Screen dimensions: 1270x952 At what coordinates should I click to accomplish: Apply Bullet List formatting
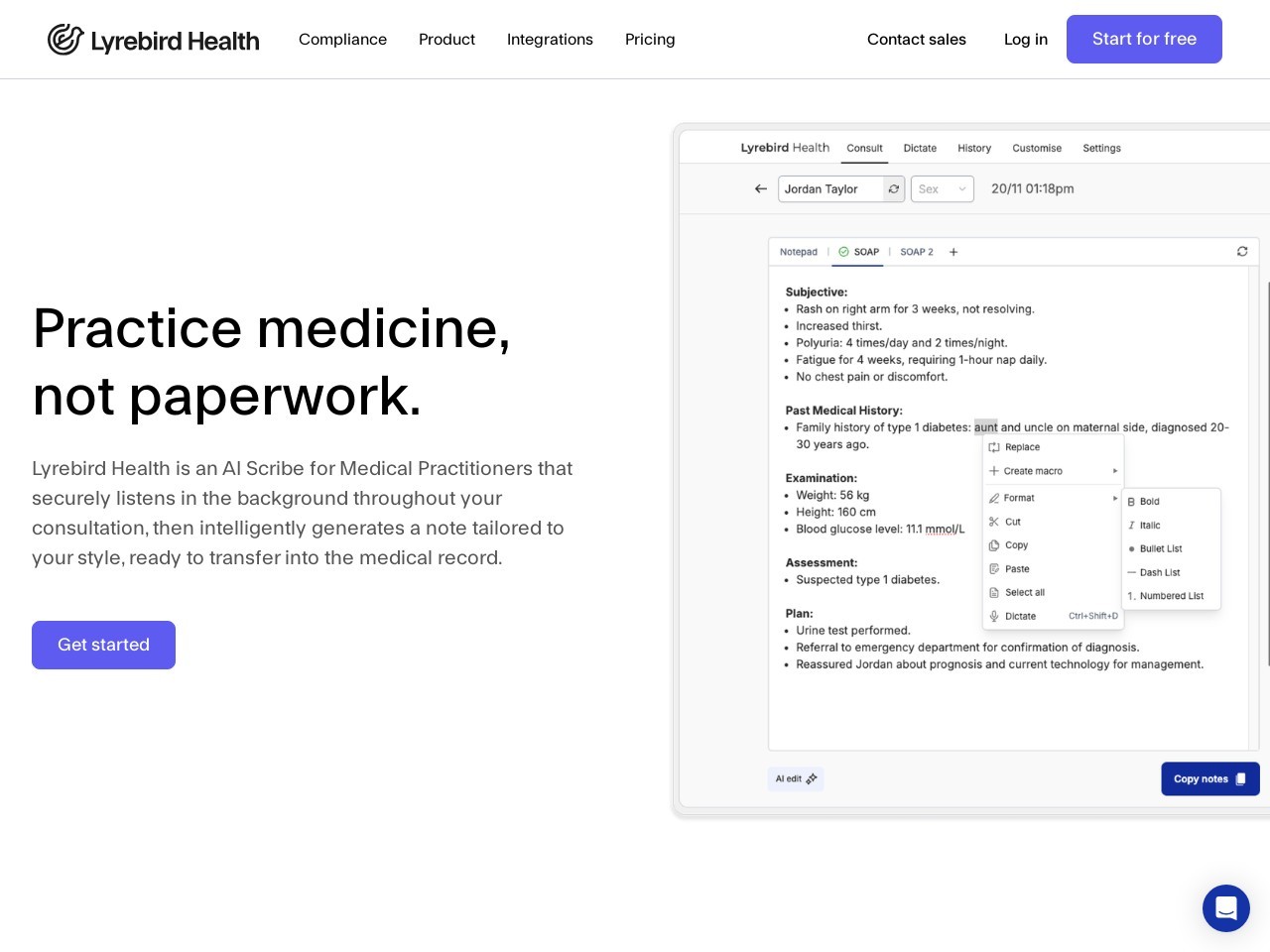1171,548
